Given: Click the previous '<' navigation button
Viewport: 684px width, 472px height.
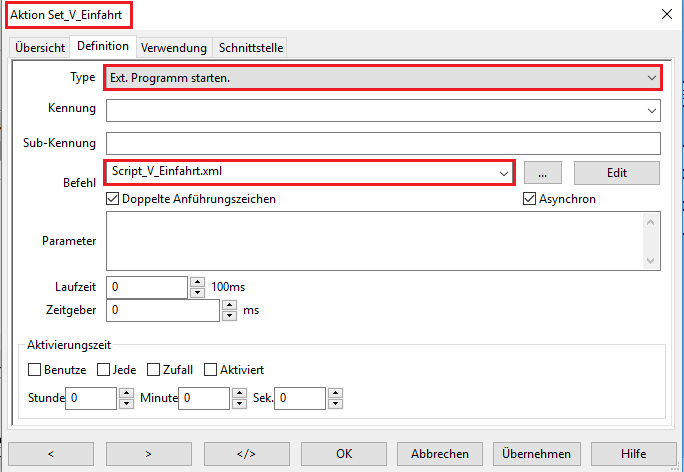Looking at the screenshot, I should click(x=50, y=453).
